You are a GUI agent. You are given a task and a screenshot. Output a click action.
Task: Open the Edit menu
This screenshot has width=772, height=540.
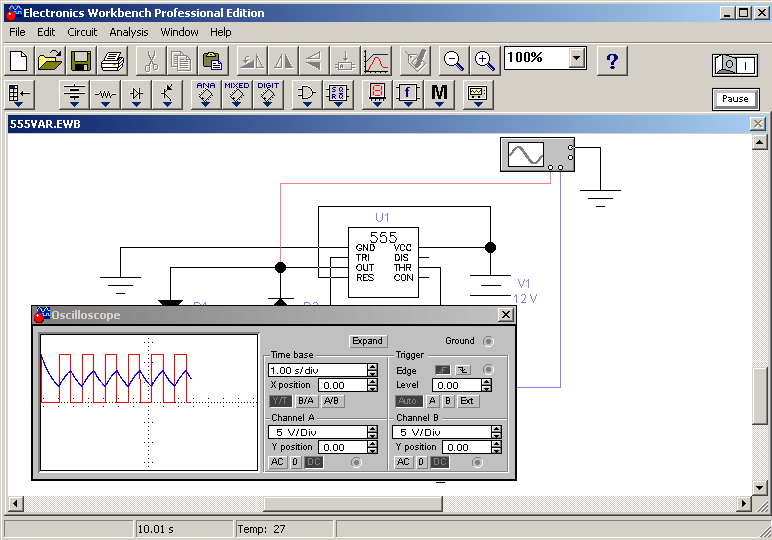click(46, 32)
